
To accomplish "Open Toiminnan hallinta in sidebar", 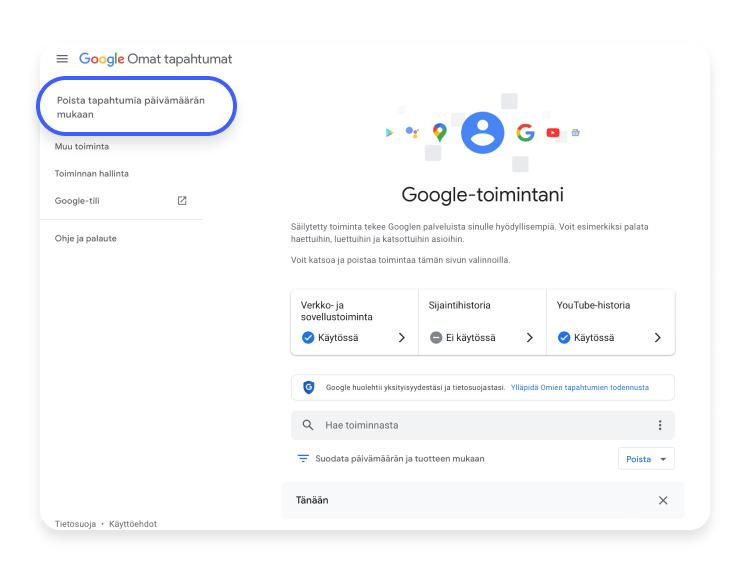I will point(91,174).
